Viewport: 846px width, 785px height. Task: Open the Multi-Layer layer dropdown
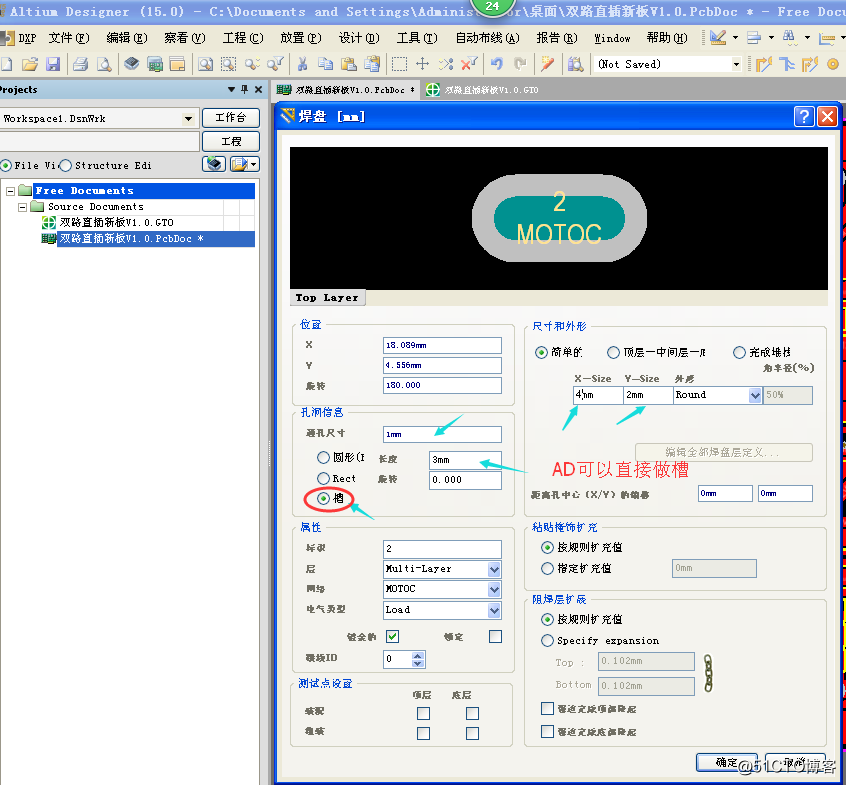pos(494,569)
